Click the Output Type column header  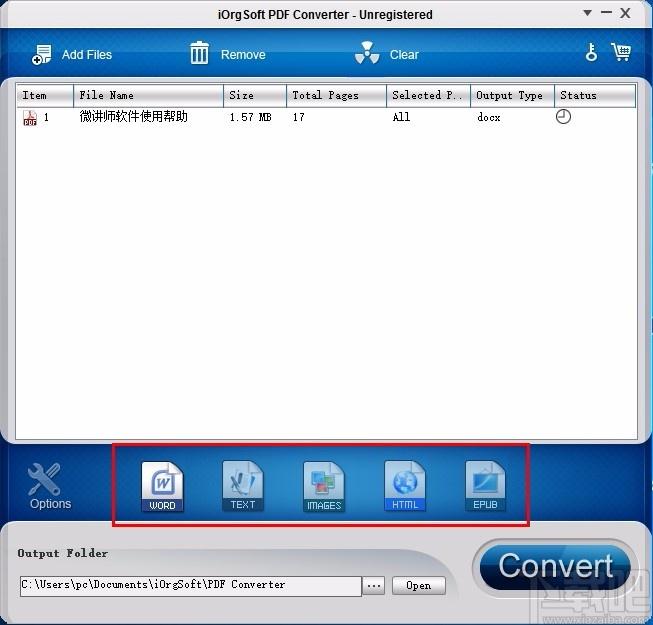click(513, 95)
